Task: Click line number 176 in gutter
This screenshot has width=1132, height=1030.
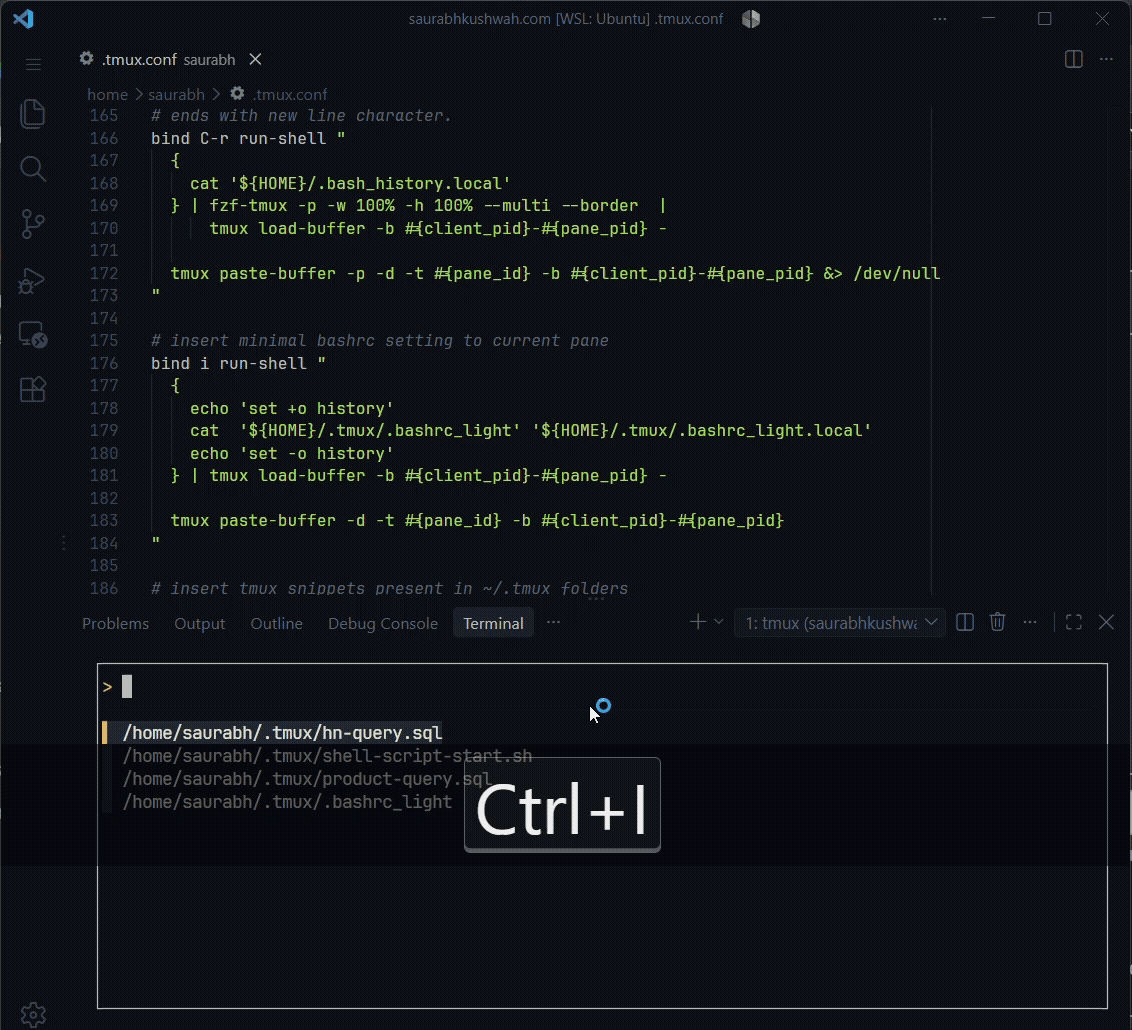Action: pyautogui.click(x=104, y=363)
